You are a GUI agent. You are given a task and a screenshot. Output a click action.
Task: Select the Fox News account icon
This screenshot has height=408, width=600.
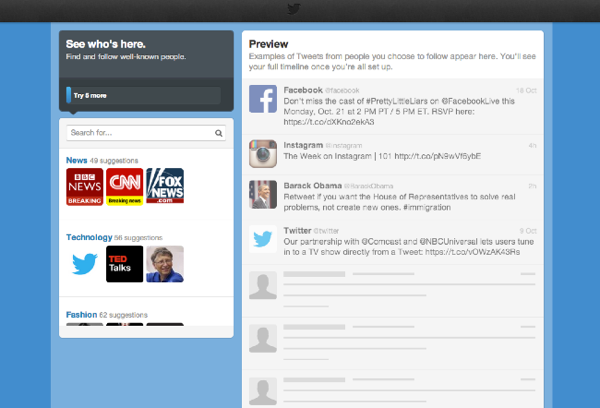coord(165,186)
